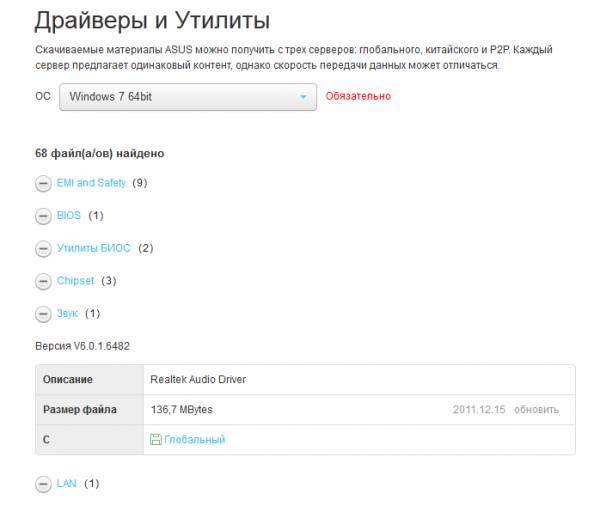The height and width of the screenshot is (506, 600).
Task: Toggle the Chipset section minus icon
Action: (x=43, y=282)
